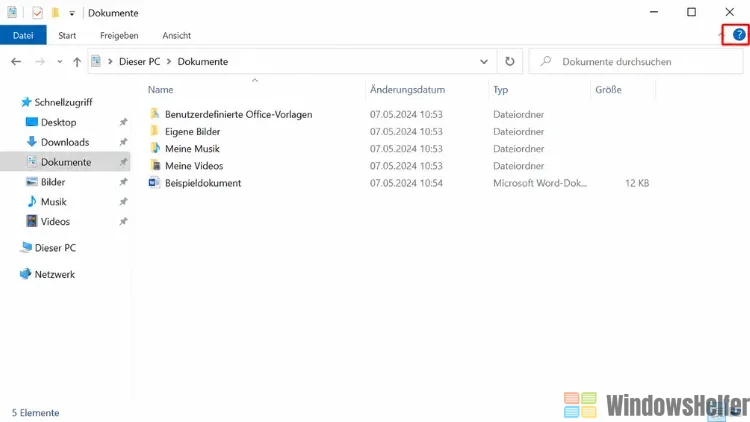Select the Eigene Bilder folder

point(193,132)
